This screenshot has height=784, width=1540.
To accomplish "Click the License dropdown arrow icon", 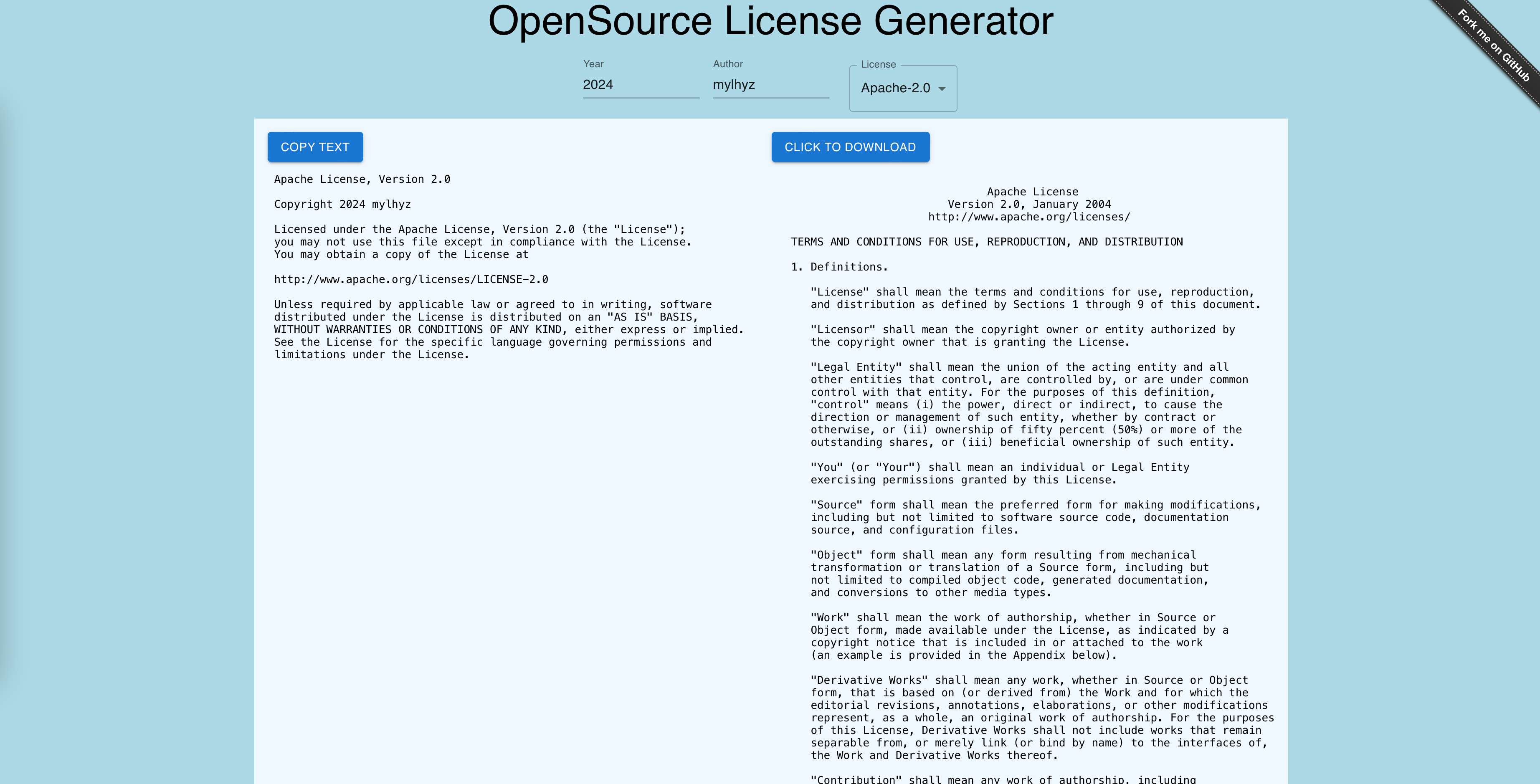I will coord(942,89).
